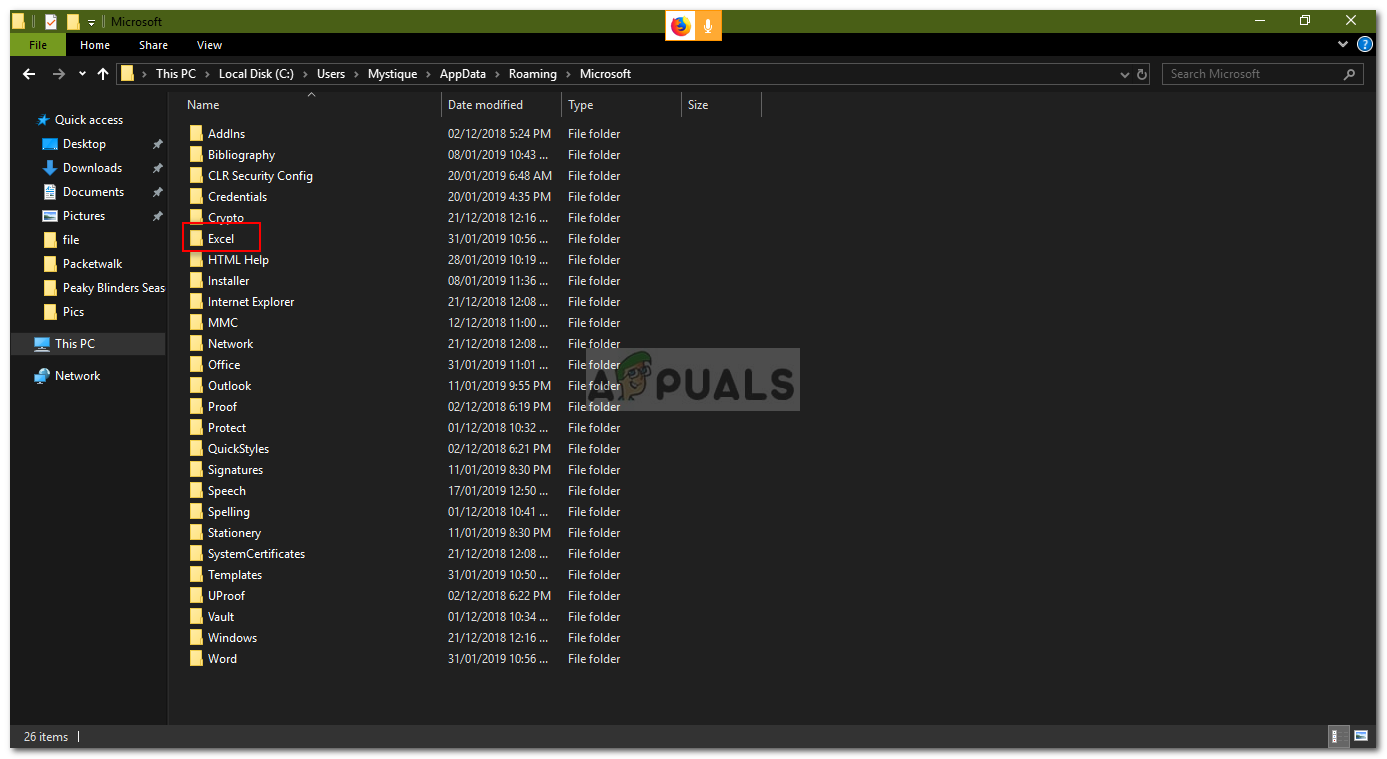
Task: Open Pics folder in sidebar
Action: click(73, 312)
